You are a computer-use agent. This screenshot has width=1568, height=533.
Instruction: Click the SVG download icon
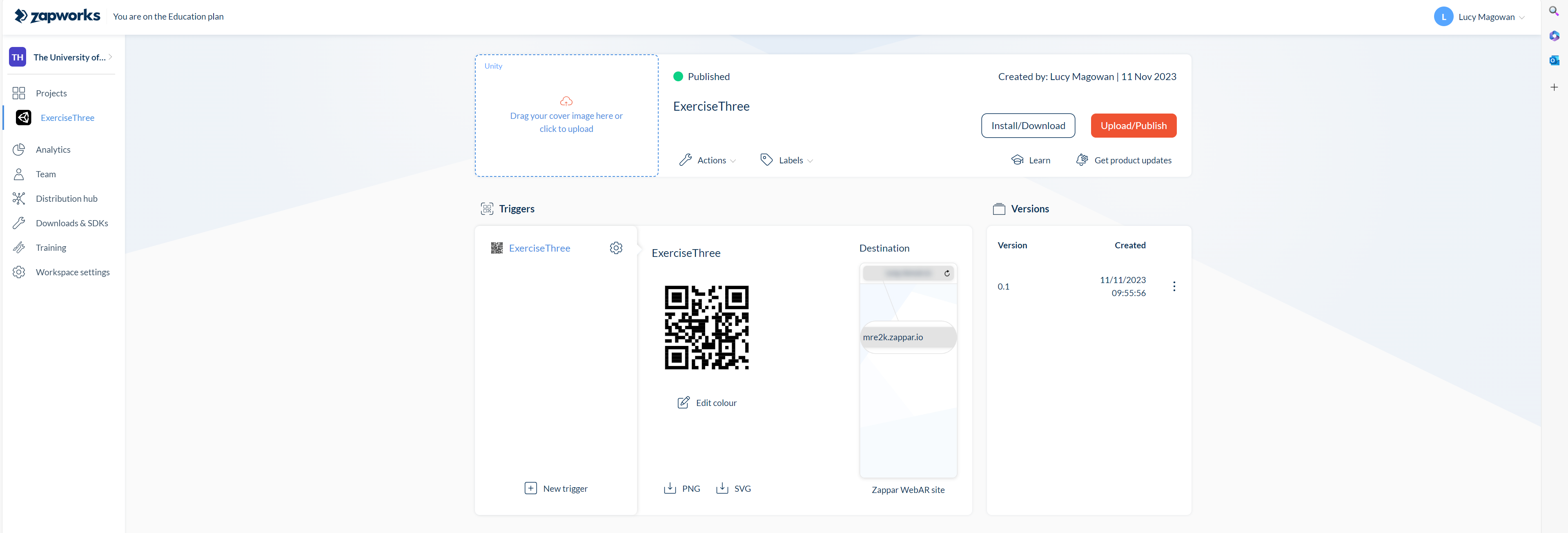722,488
